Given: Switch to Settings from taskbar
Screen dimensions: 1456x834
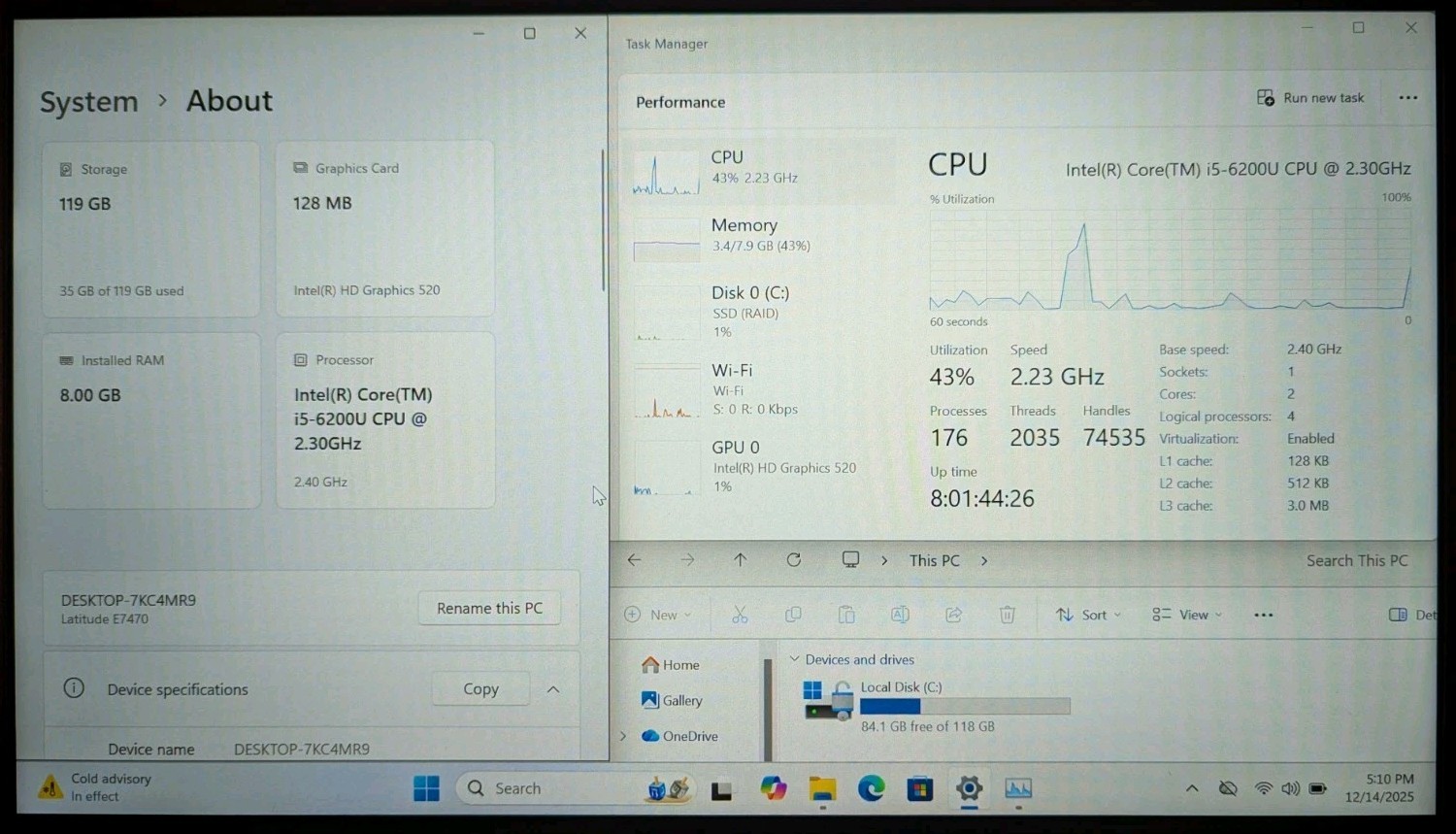Looking at the screenshot, I should coord(969,788).
